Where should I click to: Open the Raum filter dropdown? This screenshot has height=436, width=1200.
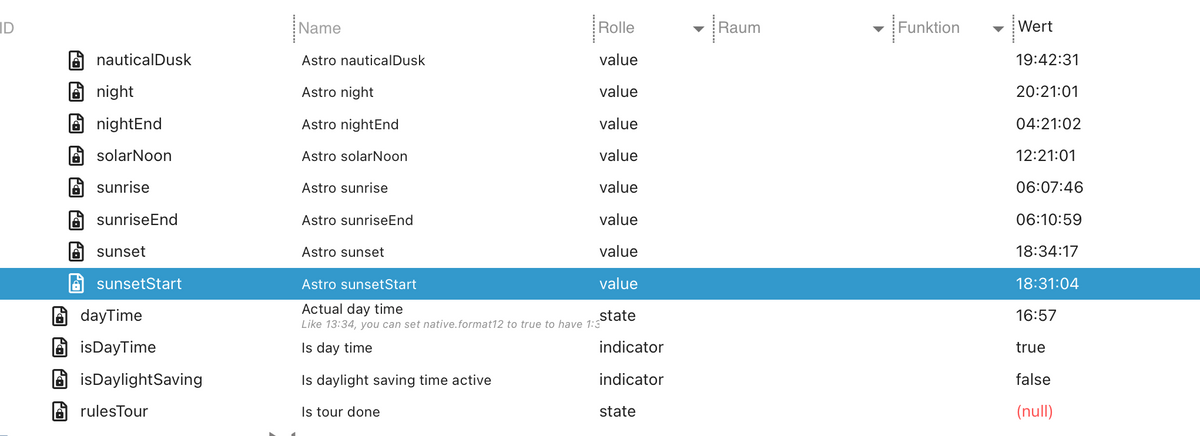[x=878, y=29]
